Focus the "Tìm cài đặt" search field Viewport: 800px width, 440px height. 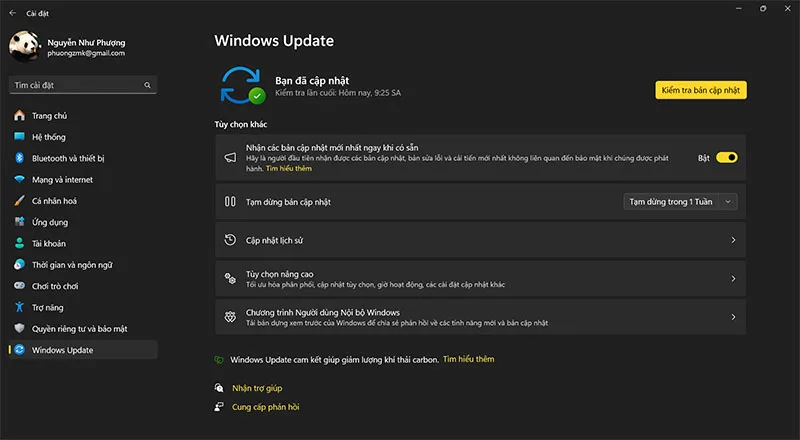(x=83, y=85)
